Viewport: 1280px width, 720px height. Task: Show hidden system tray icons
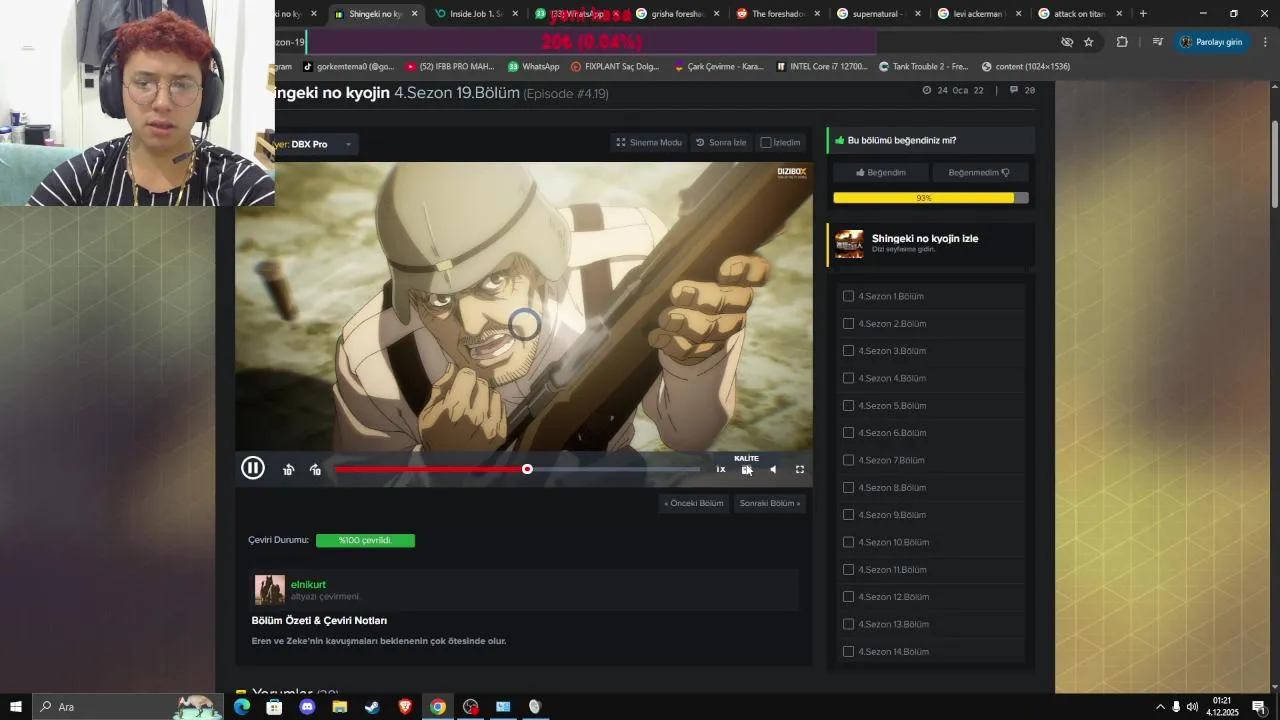(1160, 707)
